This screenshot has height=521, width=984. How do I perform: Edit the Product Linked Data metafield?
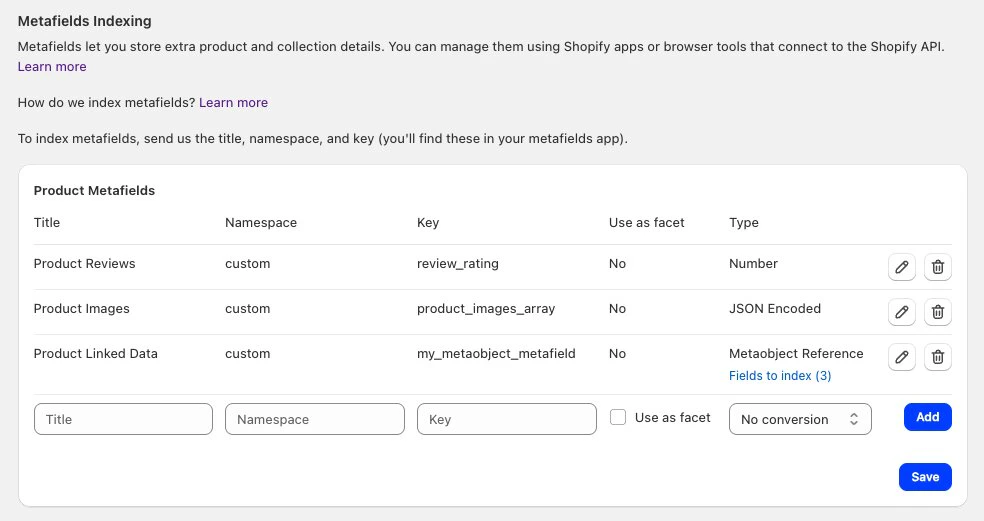(x=902, y=357)
